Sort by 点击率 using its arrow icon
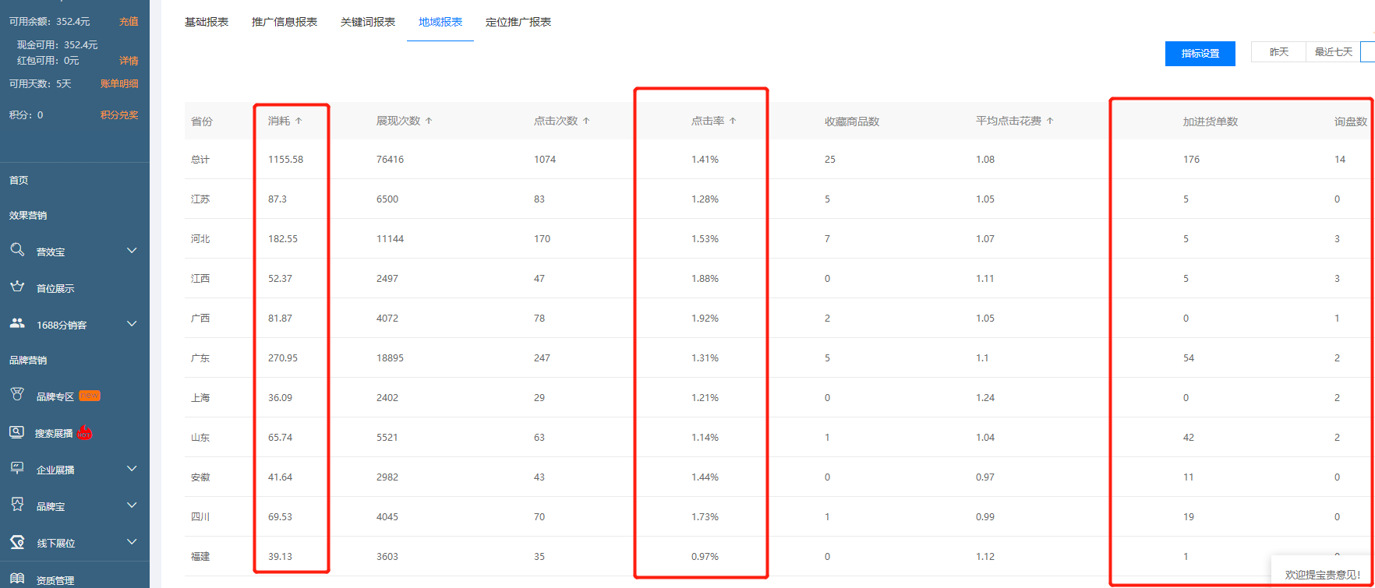1375x588 pixels. click(x=733, y=121)
